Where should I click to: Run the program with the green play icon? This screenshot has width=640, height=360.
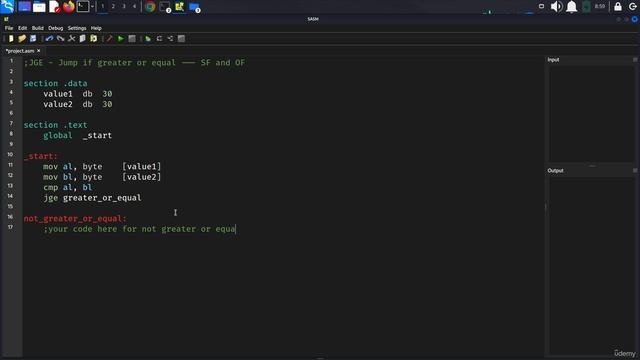pos(121,38)
